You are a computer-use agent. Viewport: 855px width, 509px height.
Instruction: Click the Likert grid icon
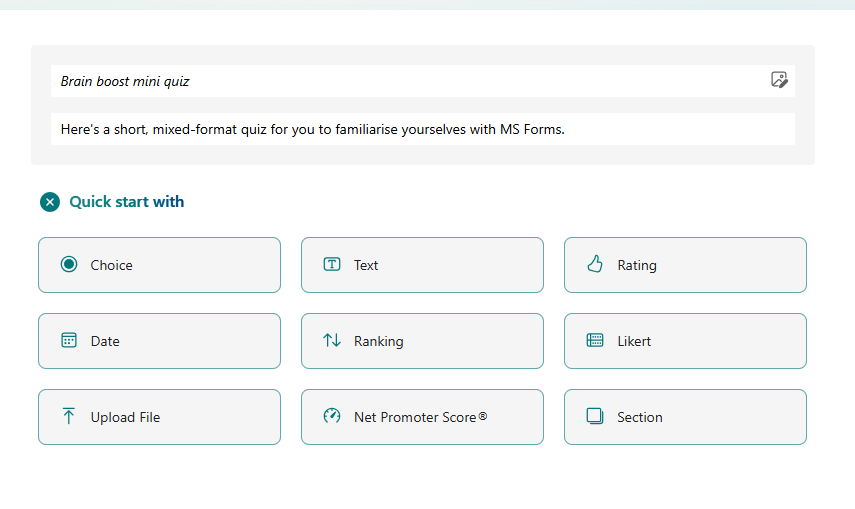click(595, 341)
